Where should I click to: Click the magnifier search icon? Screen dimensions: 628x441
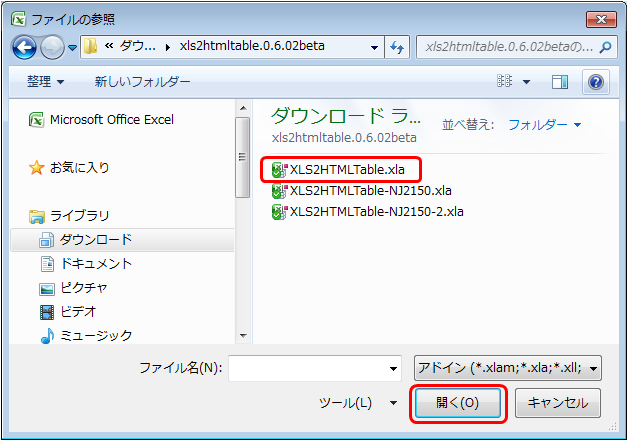pyautogui.click(x=606, y=47)
